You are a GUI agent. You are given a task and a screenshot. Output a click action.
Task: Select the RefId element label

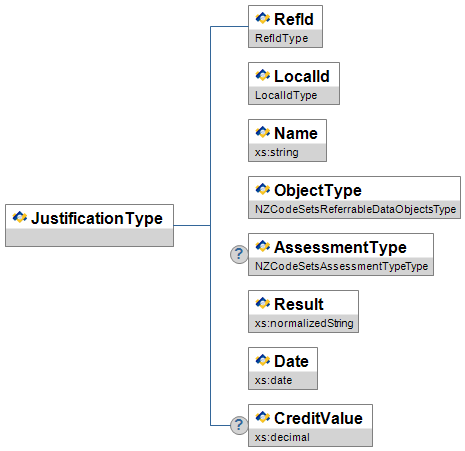click(x=294, y=19)
